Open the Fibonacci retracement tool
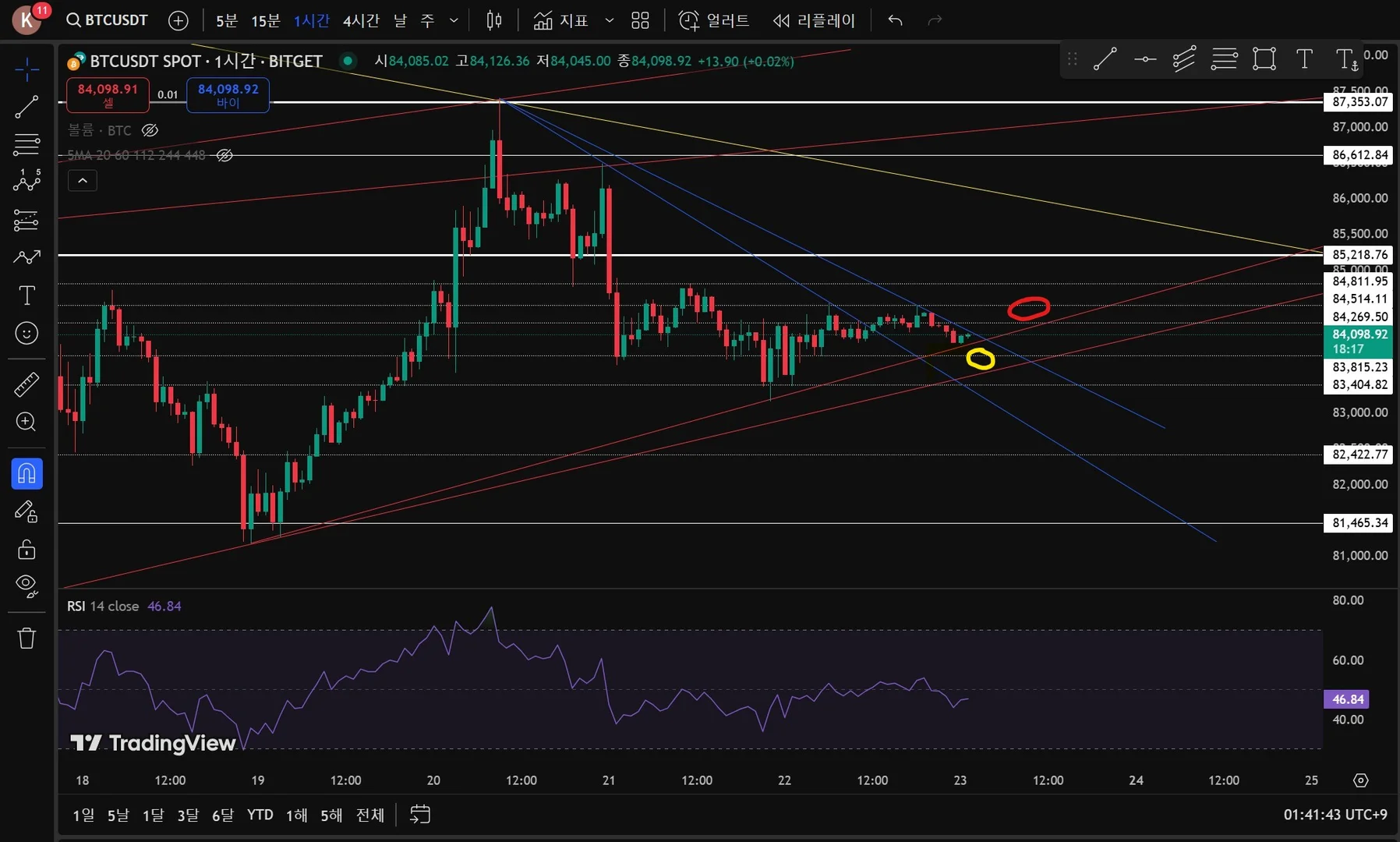Image resolution: width=1400 pixels, height=842 pixels. click(x=27, y=144)
